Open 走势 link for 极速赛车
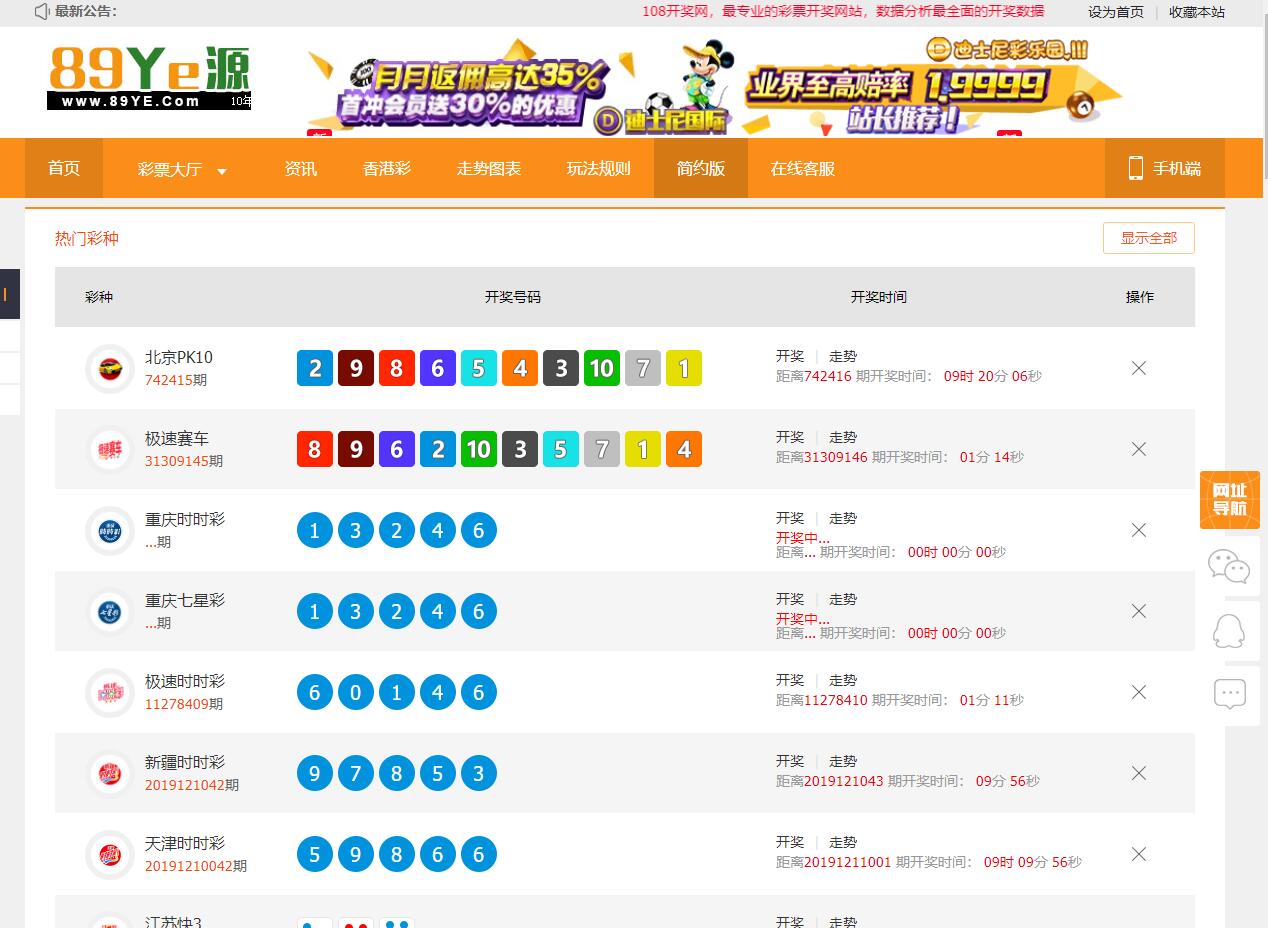This screenshot has width=1268, height=928. click(x=843, y=437)
